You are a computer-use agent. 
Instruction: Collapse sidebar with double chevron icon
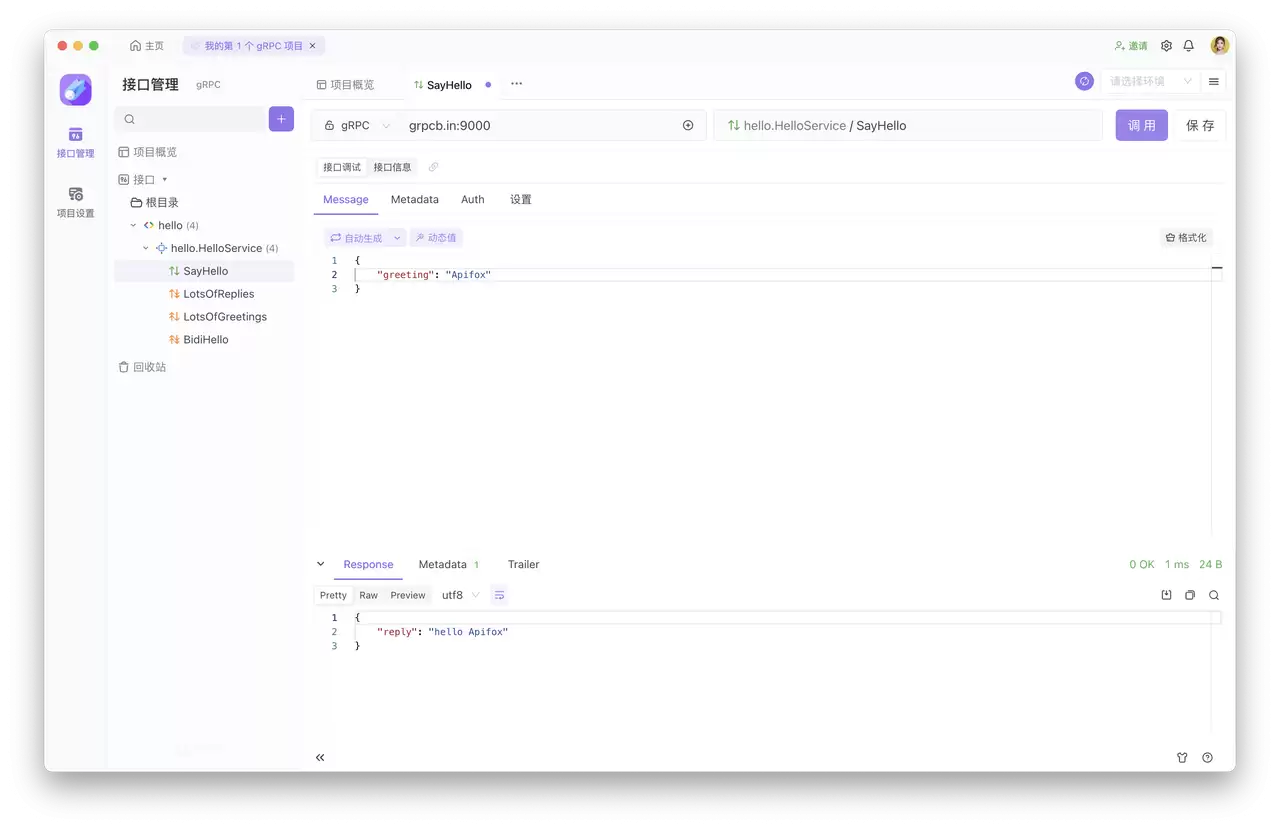coord(320,757)
